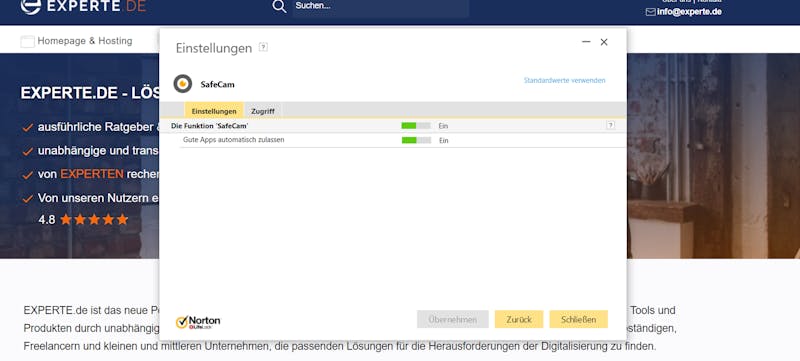The image size is (800, 361).
Task: Click the Norton LifeLock logo
Action: [198, 322]
